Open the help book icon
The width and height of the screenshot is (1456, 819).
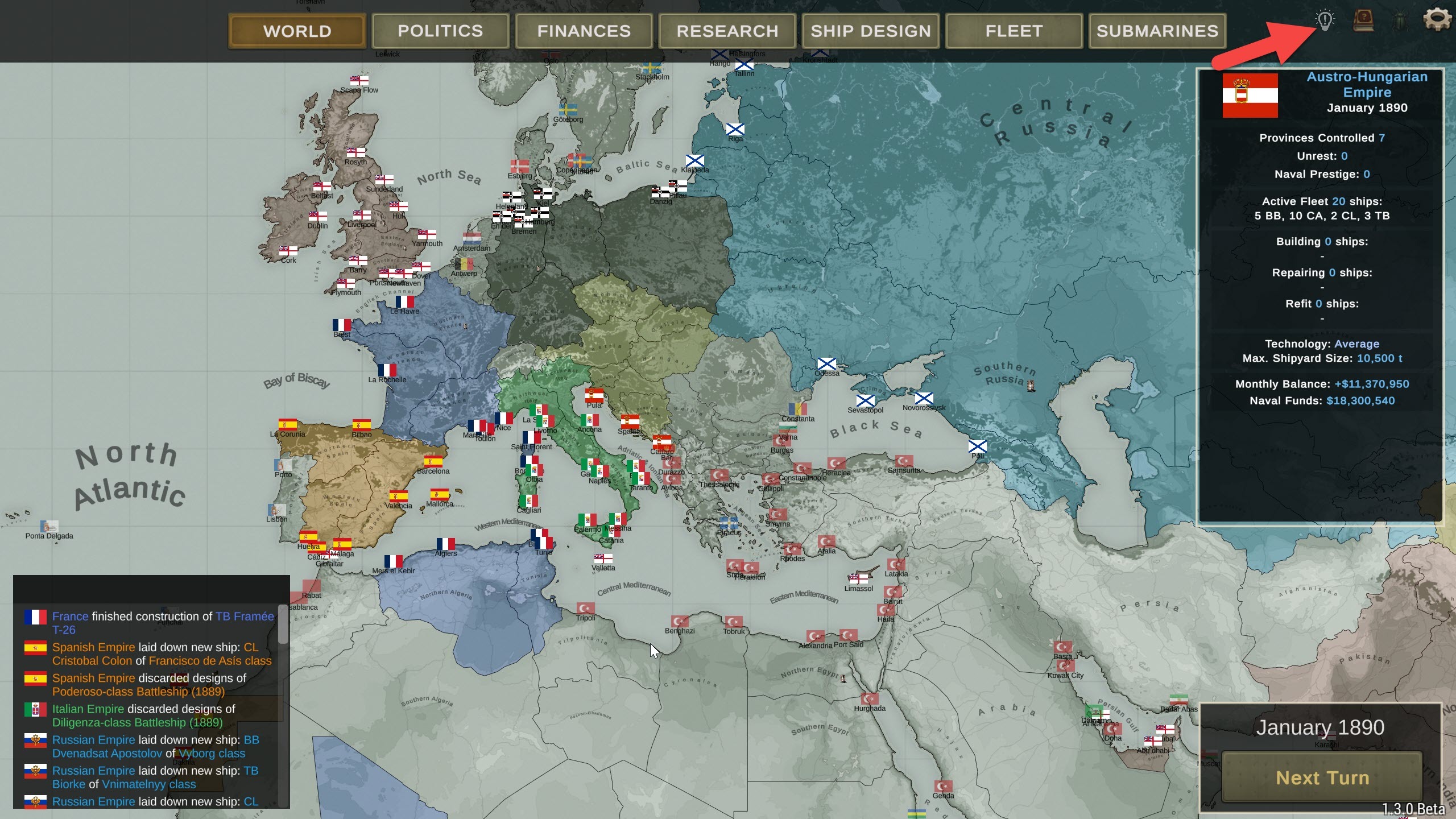1363,20
